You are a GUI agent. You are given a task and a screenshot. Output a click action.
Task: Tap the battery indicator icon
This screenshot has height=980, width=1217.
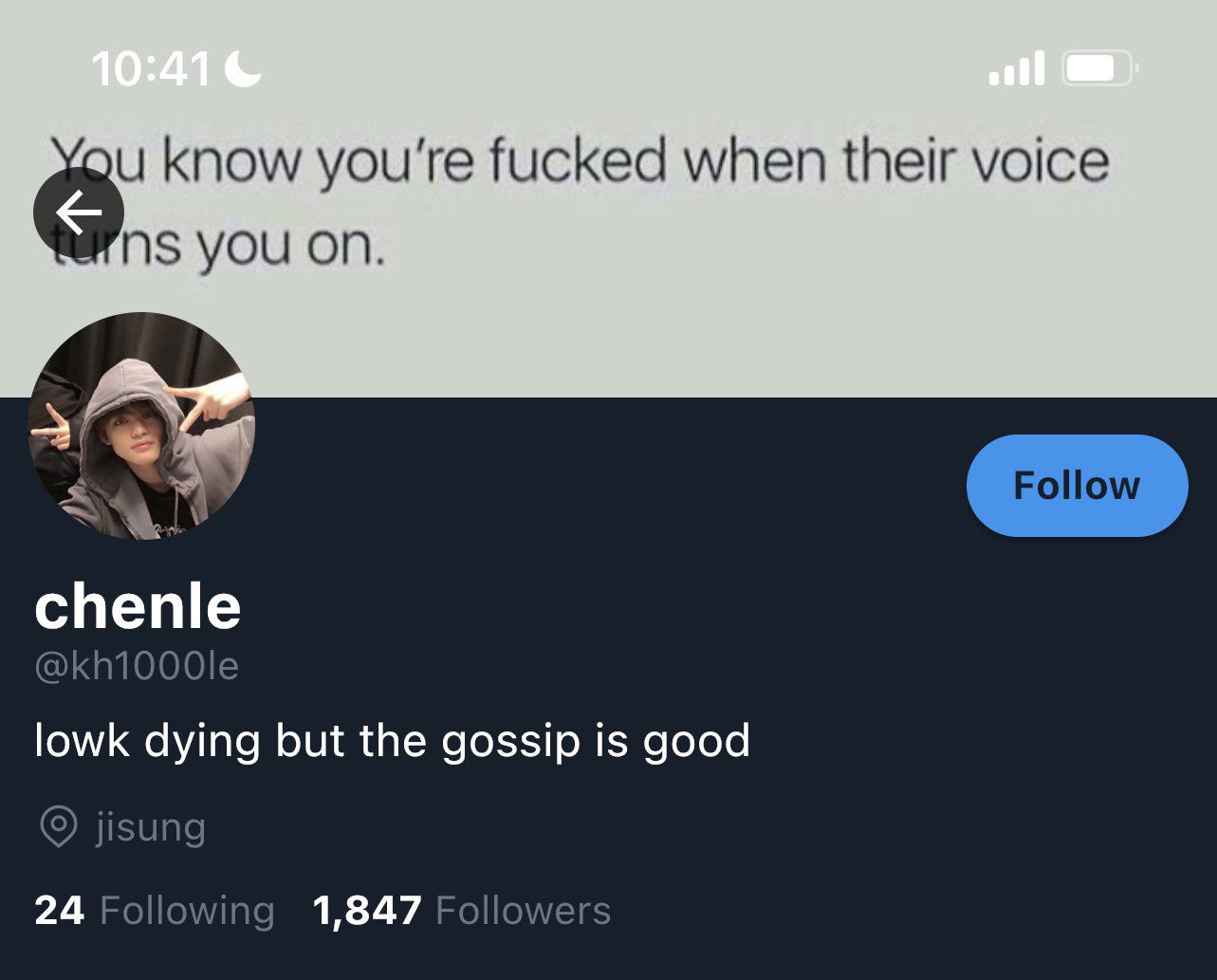[1098, 68]
